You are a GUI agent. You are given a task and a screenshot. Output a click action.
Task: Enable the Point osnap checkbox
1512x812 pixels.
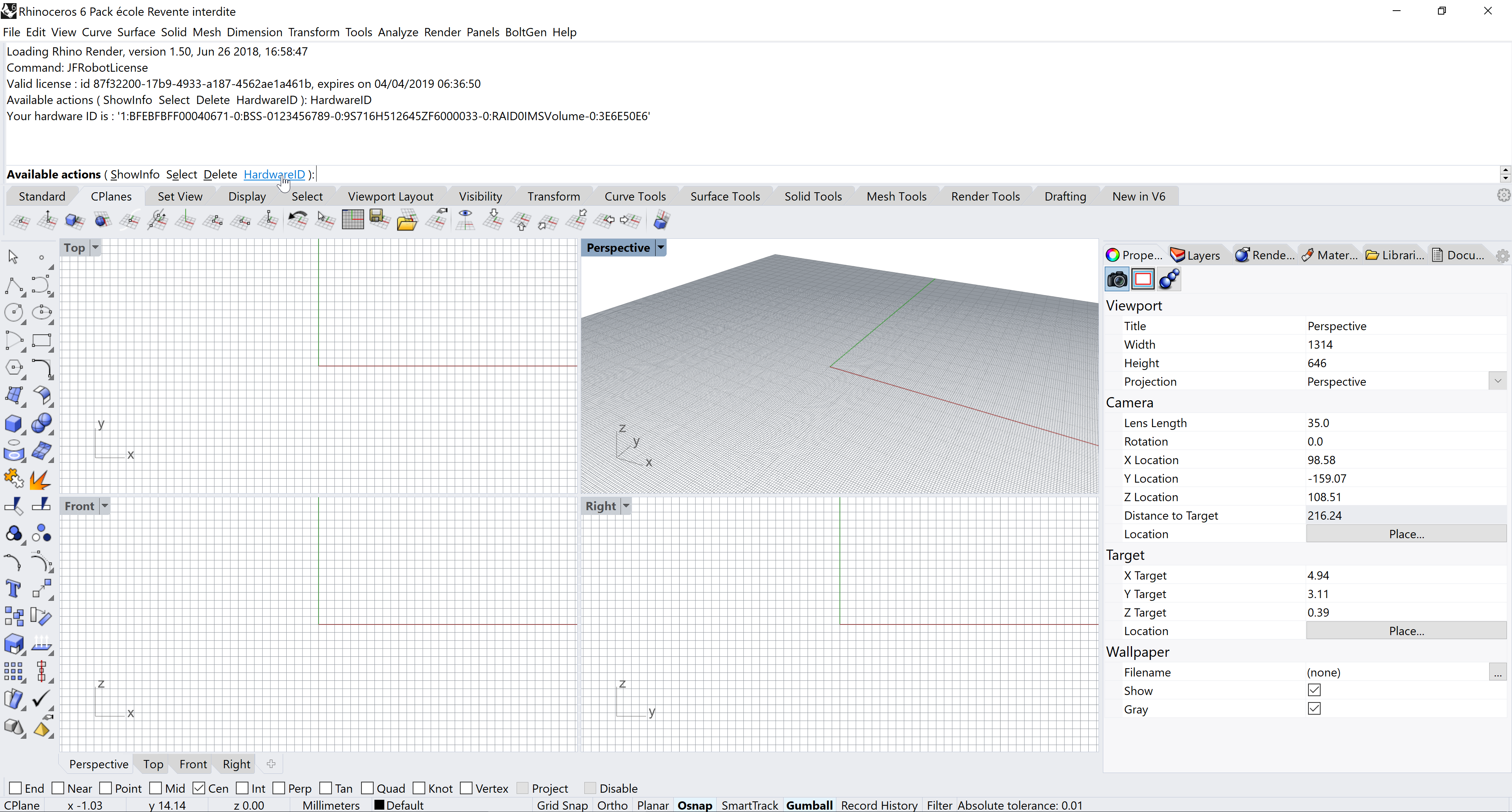pyautogui.click(x=106, y=788)
